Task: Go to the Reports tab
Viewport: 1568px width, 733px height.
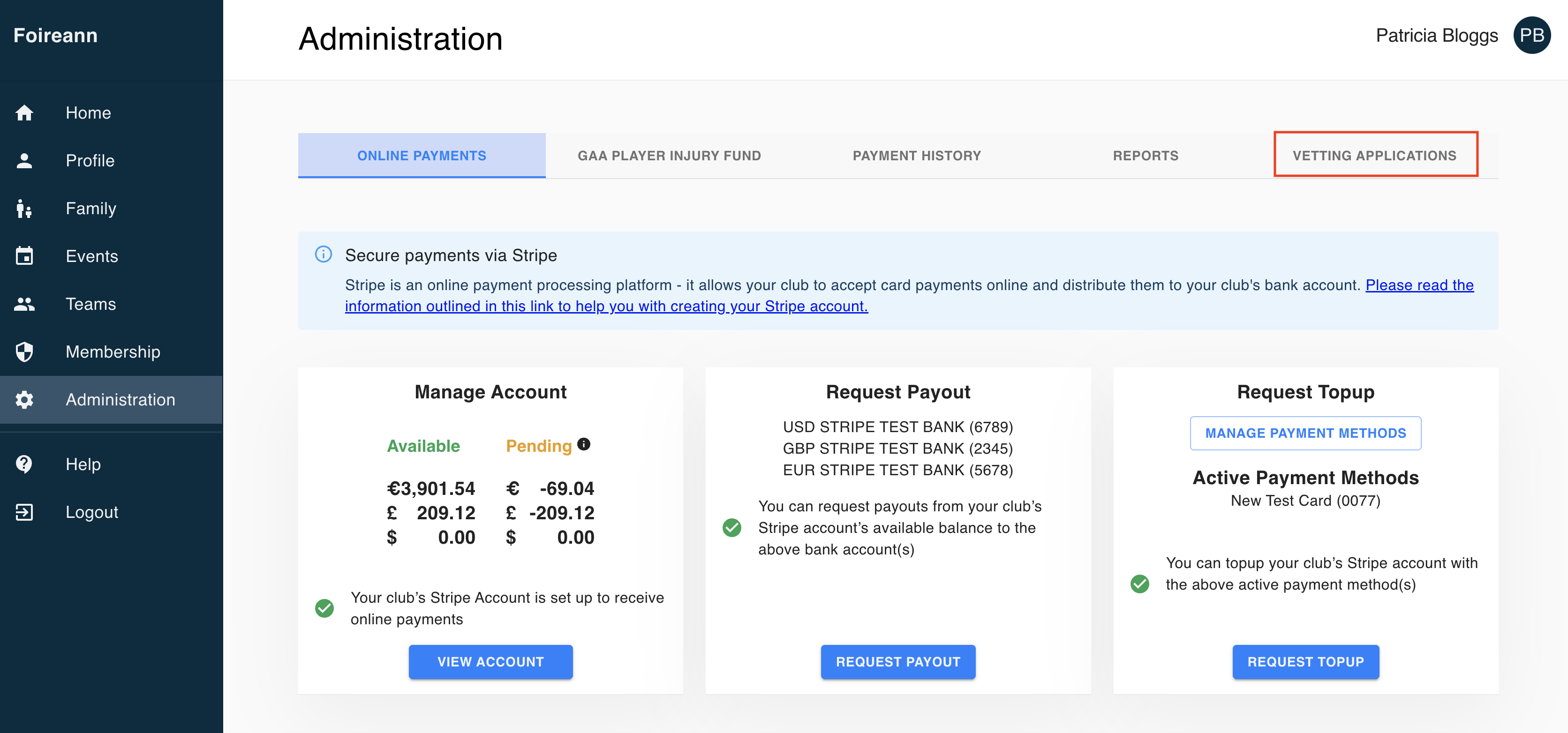Action: point(1146,156)
